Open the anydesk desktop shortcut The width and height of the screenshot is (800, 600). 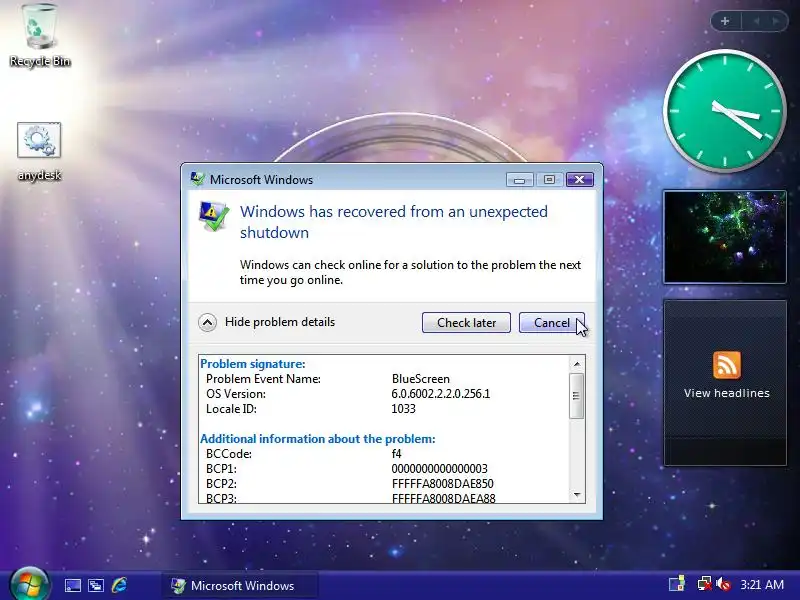pyautogui.click(x=39, y=151)
